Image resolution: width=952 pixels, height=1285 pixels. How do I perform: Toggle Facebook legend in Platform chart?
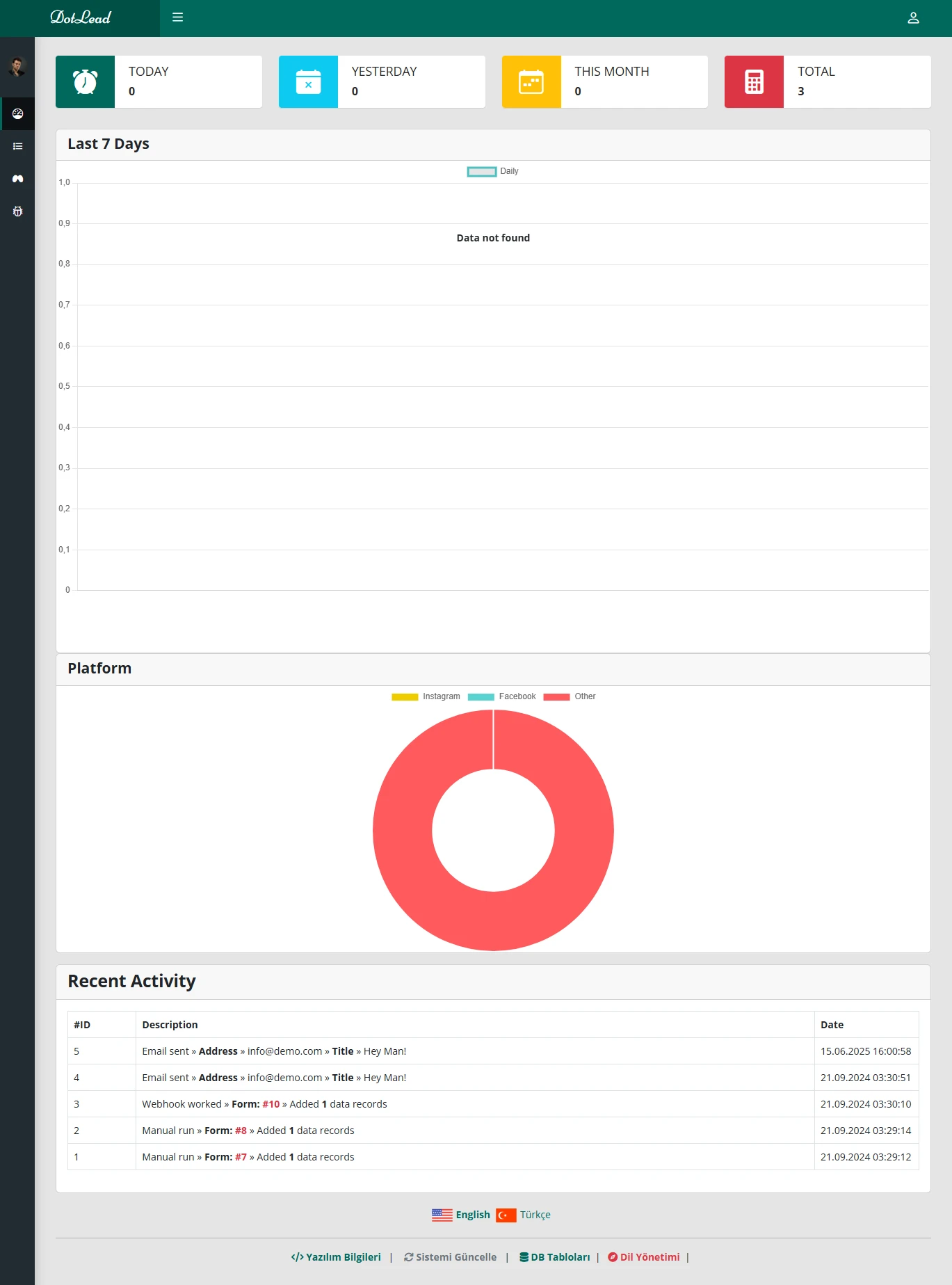click(x=501, y=696)
